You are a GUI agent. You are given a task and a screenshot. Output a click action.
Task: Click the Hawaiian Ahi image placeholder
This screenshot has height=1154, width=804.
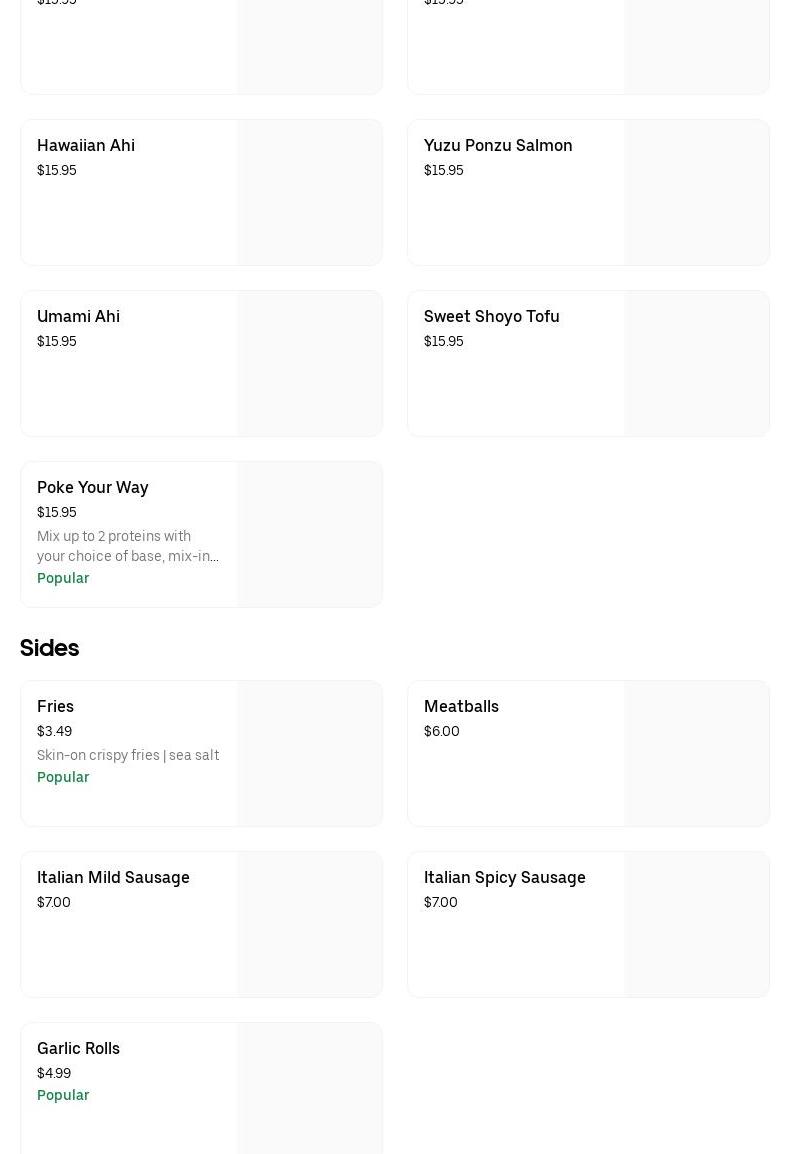(x=309, y=193)
